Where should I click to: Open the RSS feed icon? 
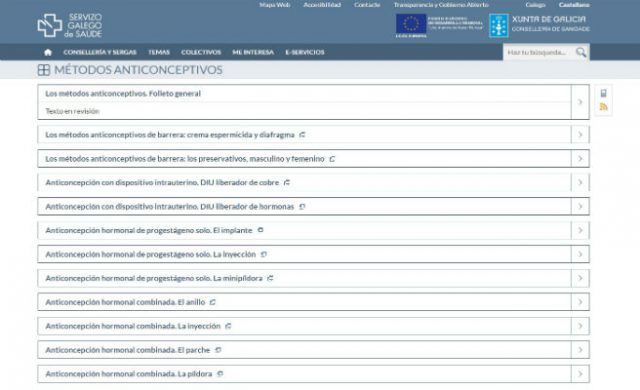603,107
